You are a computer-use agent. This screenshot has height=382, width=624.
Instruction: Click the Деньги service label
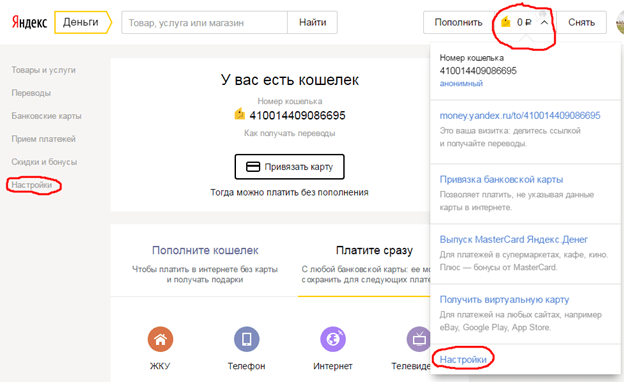[x=81, y=22]
